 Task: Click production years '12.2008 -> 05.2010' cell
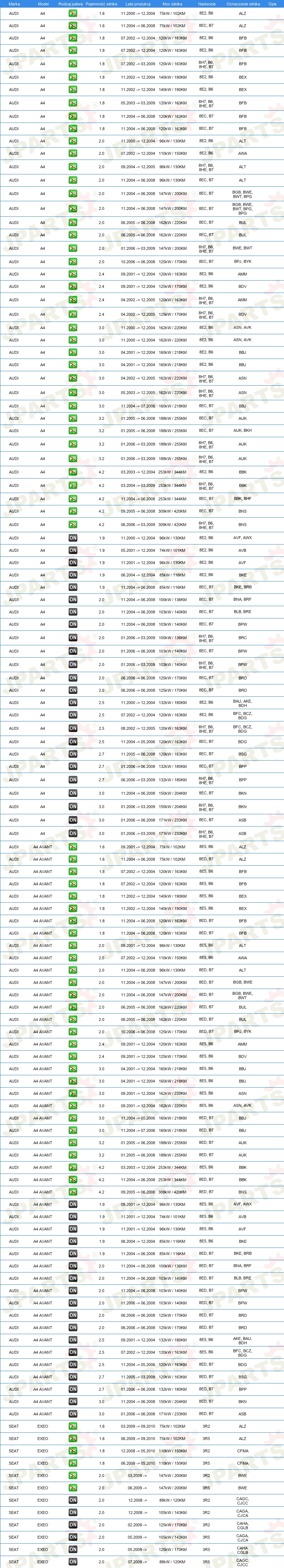138,1451
